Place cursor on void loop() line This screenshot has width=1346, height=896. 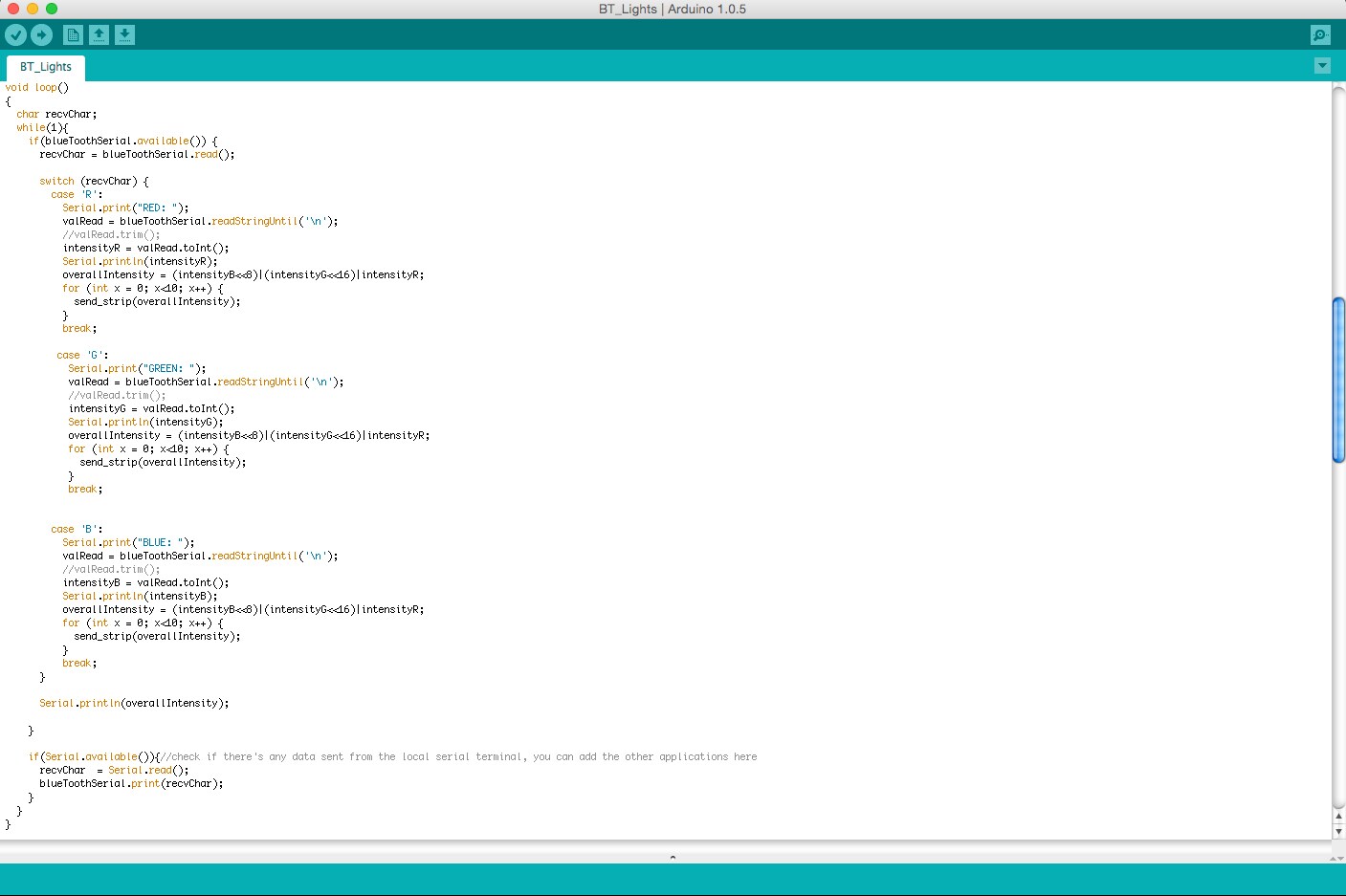[x=37, y=87]
